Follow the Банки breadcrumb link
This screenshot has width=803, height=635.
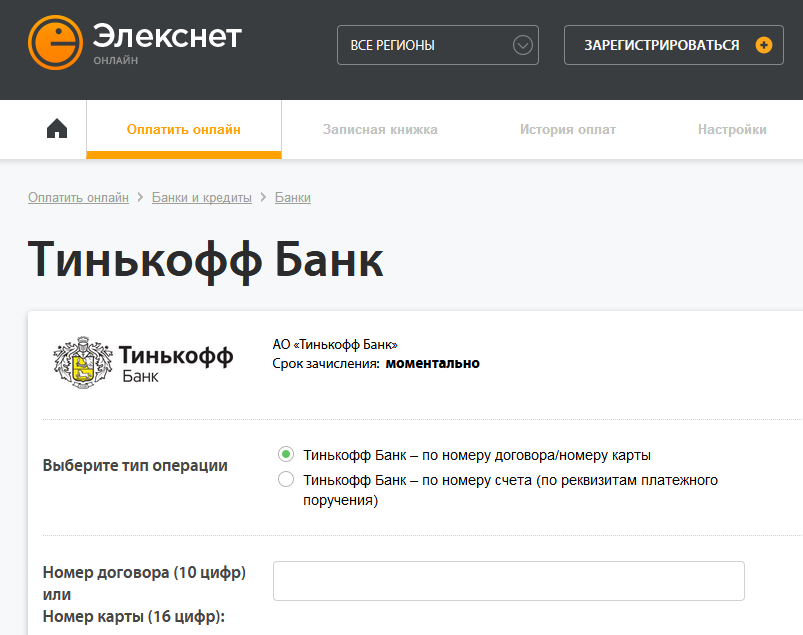293,197
